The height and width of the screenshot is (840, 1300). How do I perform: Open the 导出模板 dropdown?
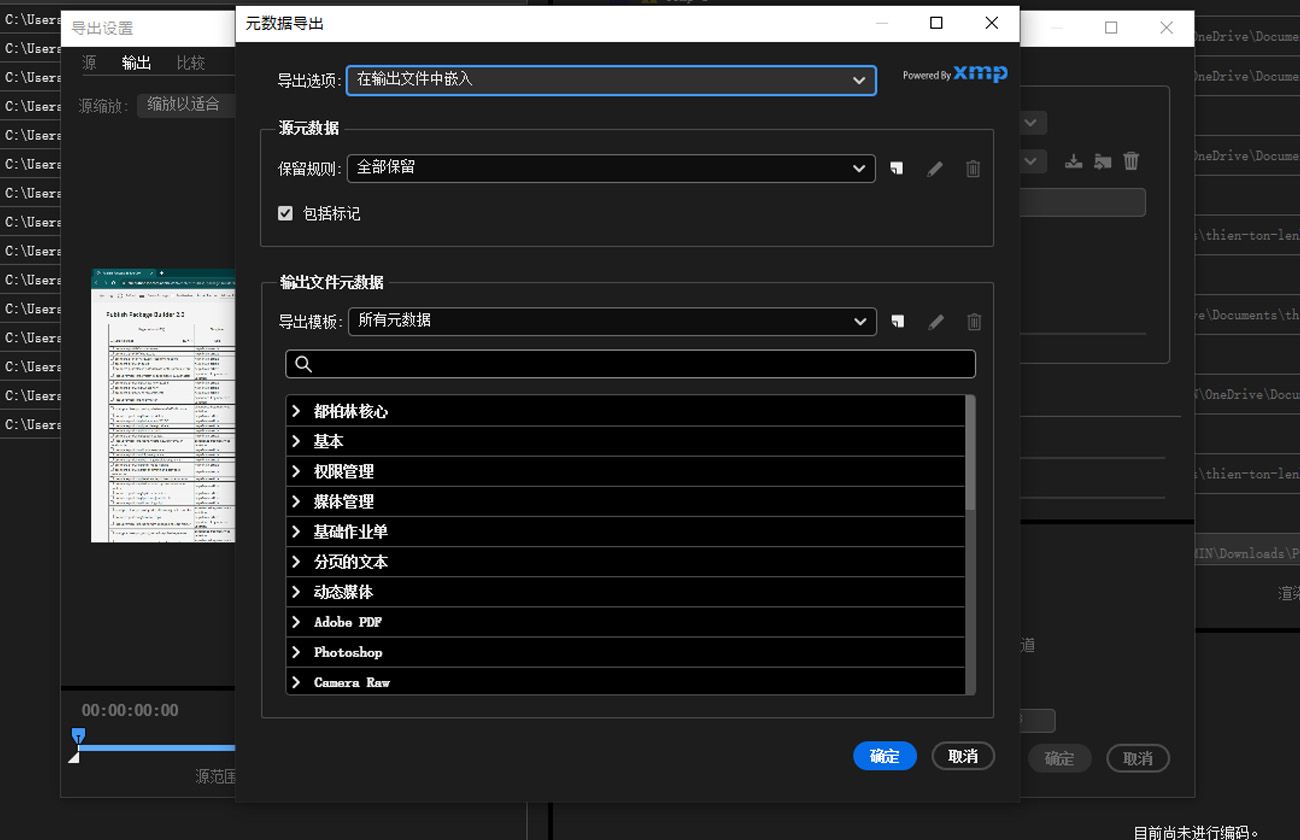click(x=612, y=321)
